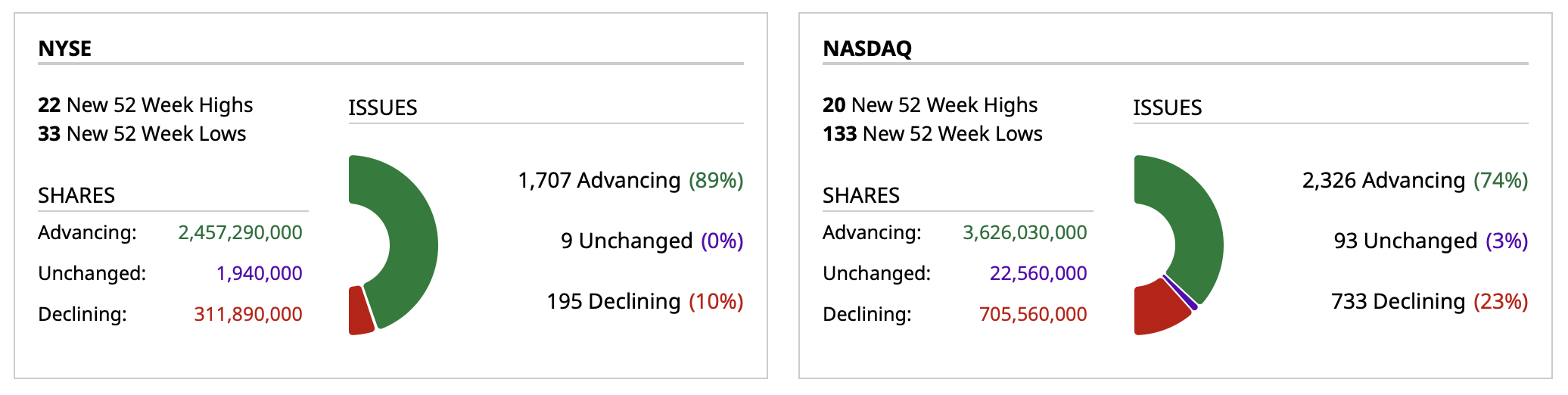This screenshot has width=1568, height=395.
Task: Click NYSE advancing shares value 2,457,290,000
Action: 240,232
